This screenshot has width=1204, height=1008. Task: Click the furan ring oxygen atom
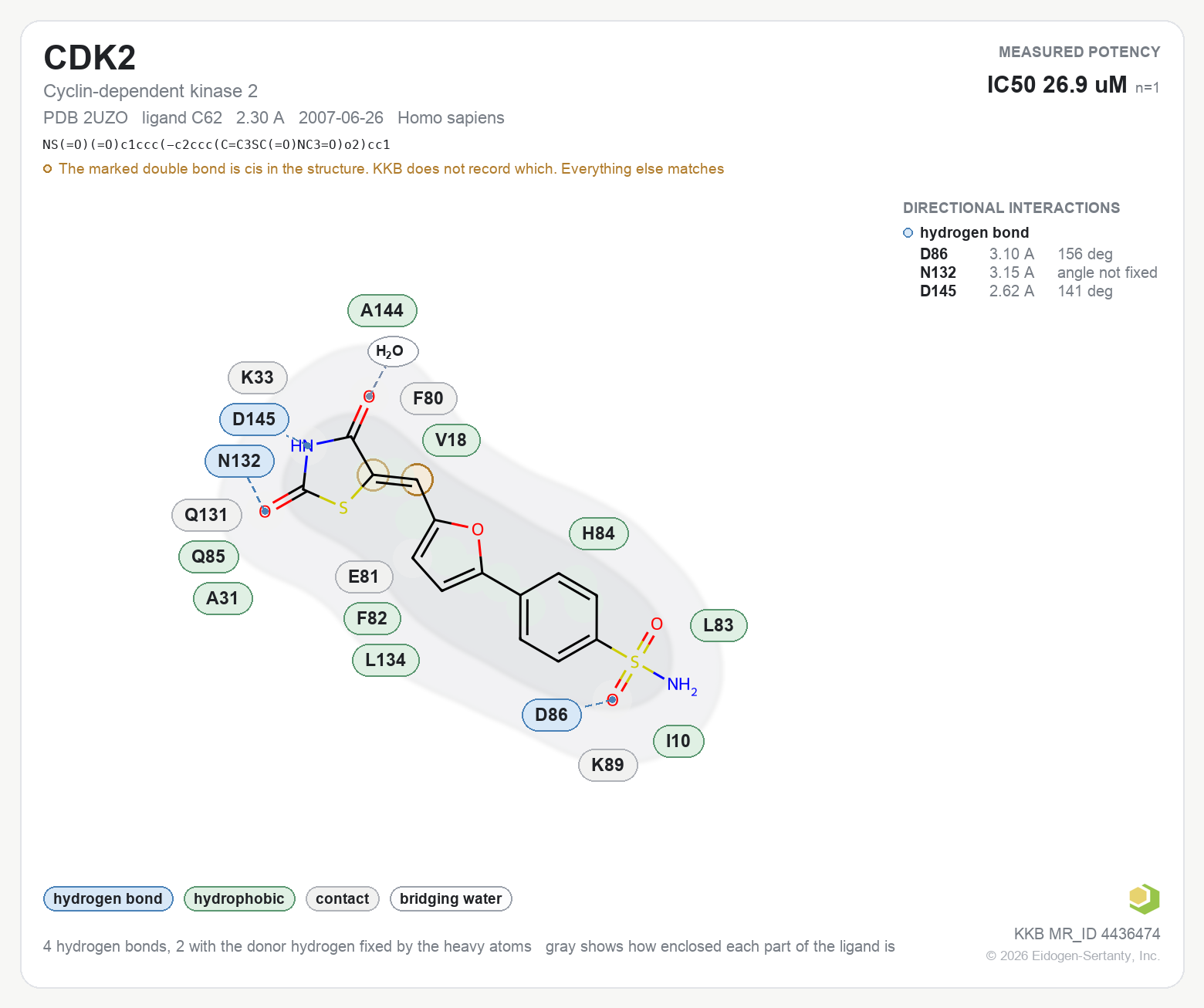[x=478, y=529]
